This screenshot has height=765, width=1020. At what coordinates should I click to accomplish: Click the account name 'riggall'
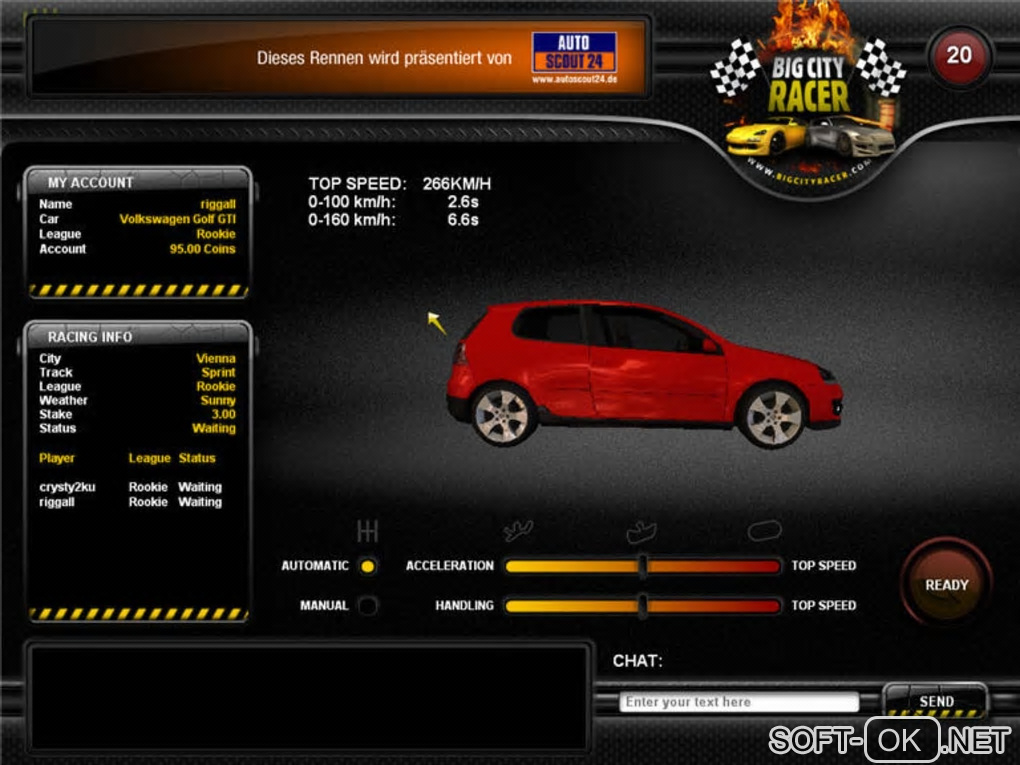(x=218, y=204)
